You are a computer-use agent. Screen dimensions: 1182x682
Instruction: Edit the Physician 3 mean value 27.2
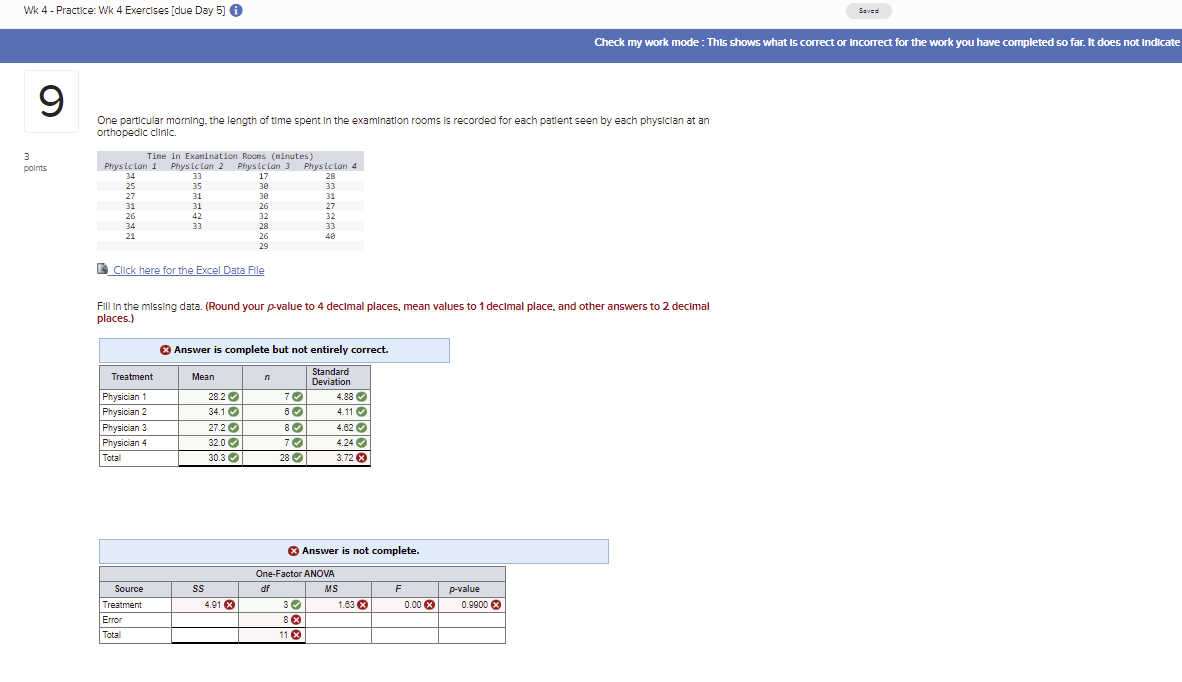point(210,428)
